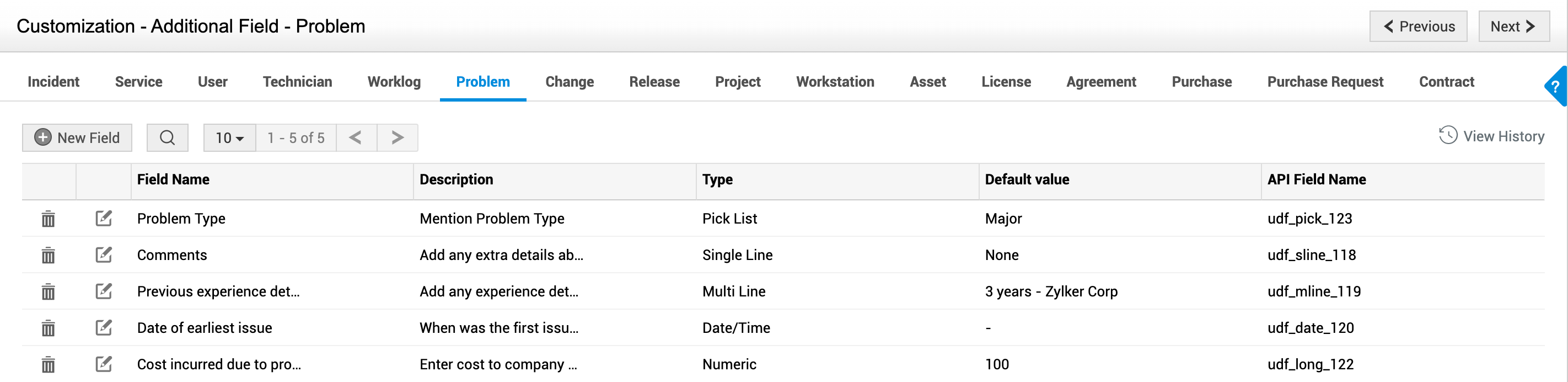Edit the Cost incurred field row
The image size is (1568, 382).
(104, 364)
